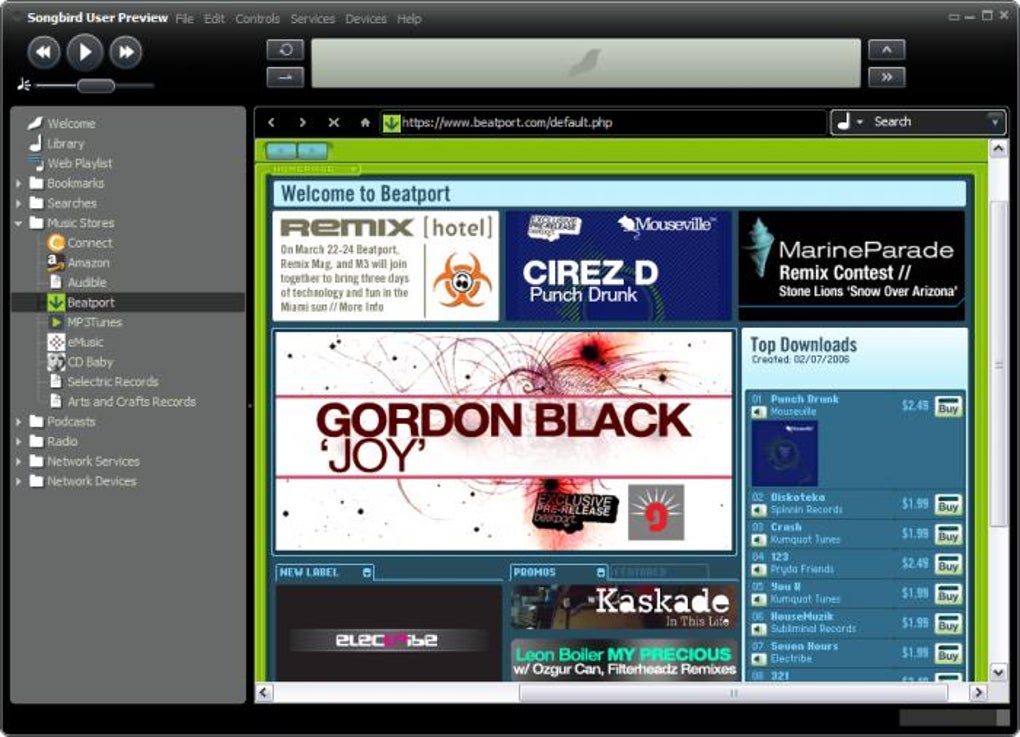The width and height of the screenshot is (1020, 737).
Task: Open the Amazon store
Action: [88, 263]
